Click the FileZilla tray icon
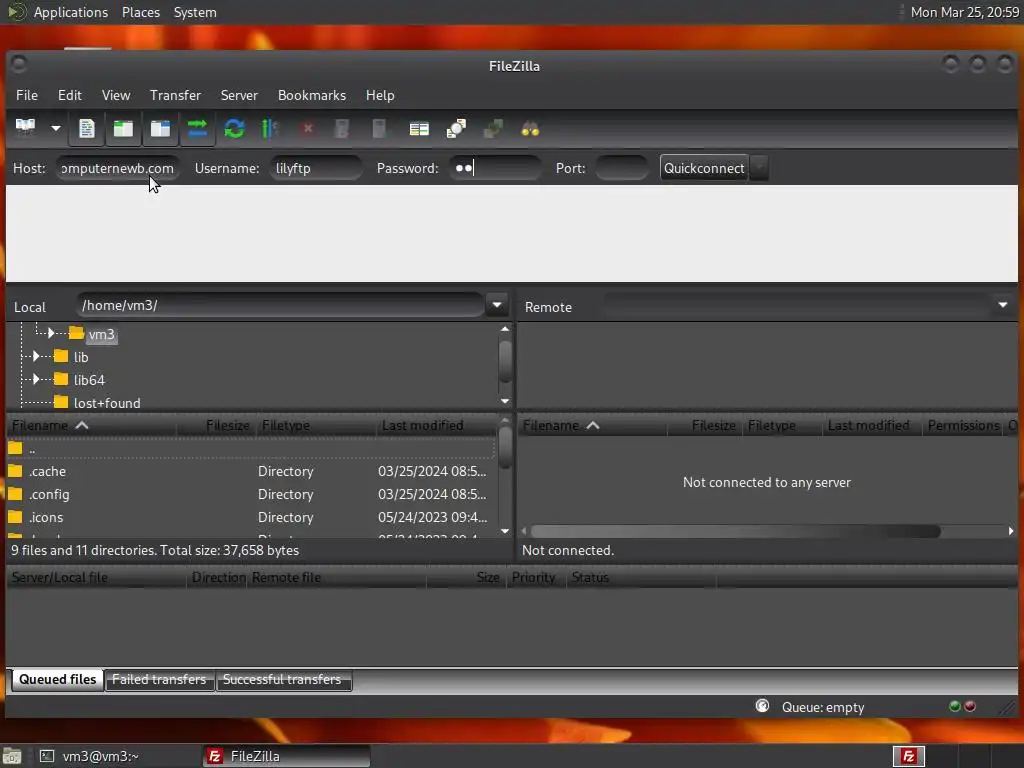Viewport: 1024px width, 768px height. pos(908,756)
